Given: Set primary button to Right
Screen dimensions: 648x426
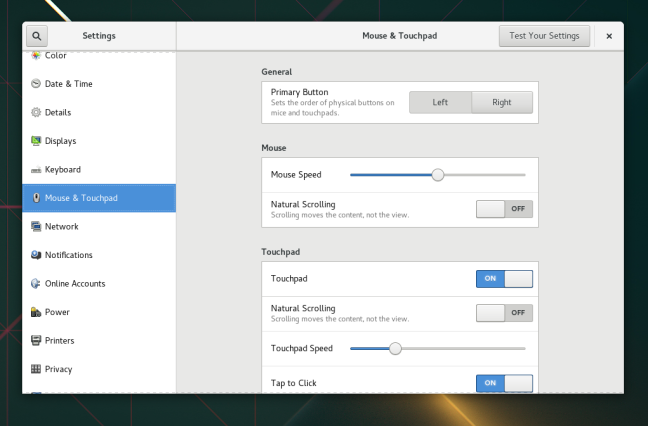Looking at the screenshot, I should (502, 102).
